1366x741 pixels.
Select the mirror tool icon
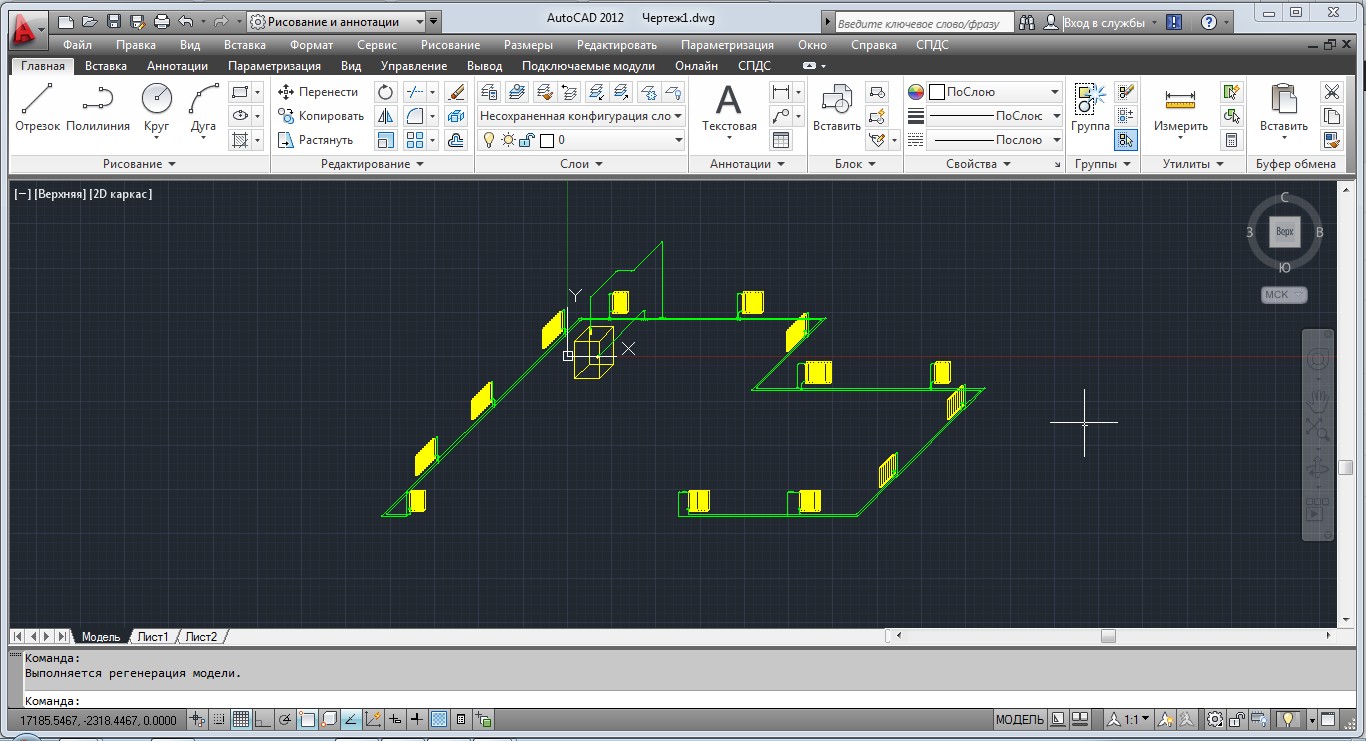tap(386, 116)
